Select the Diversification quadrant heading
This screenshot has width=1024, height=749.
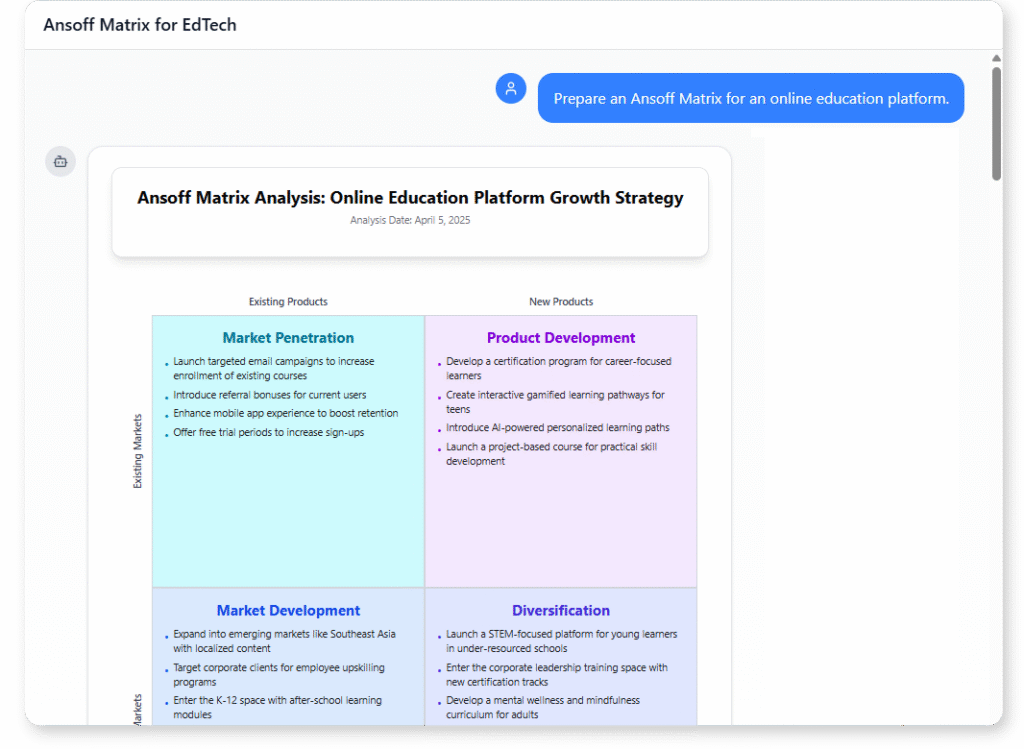coord(561,611)
